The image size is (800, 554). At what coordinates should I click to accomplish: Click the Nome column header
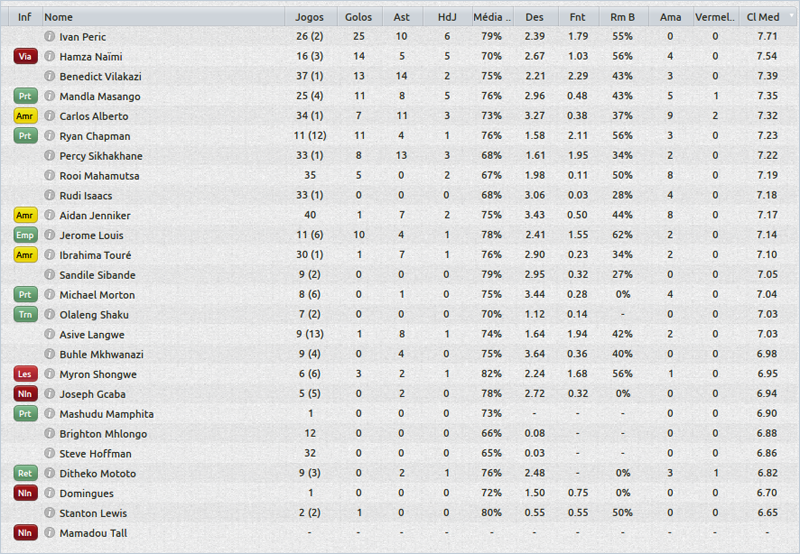point(59,17)
